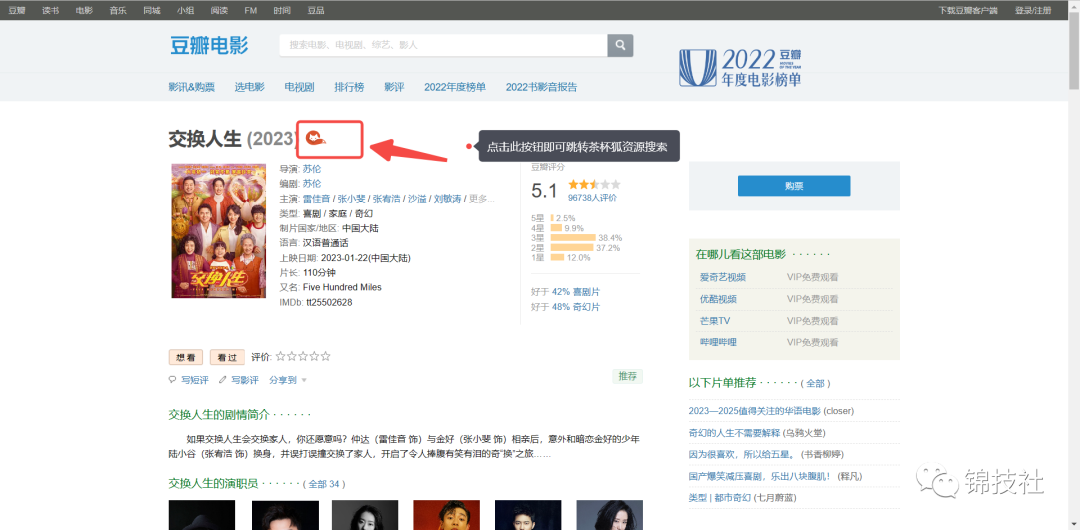This screenshot has width=1080, height=530.
Task: Open the 分享到 share dropdown
Action: 288,380
